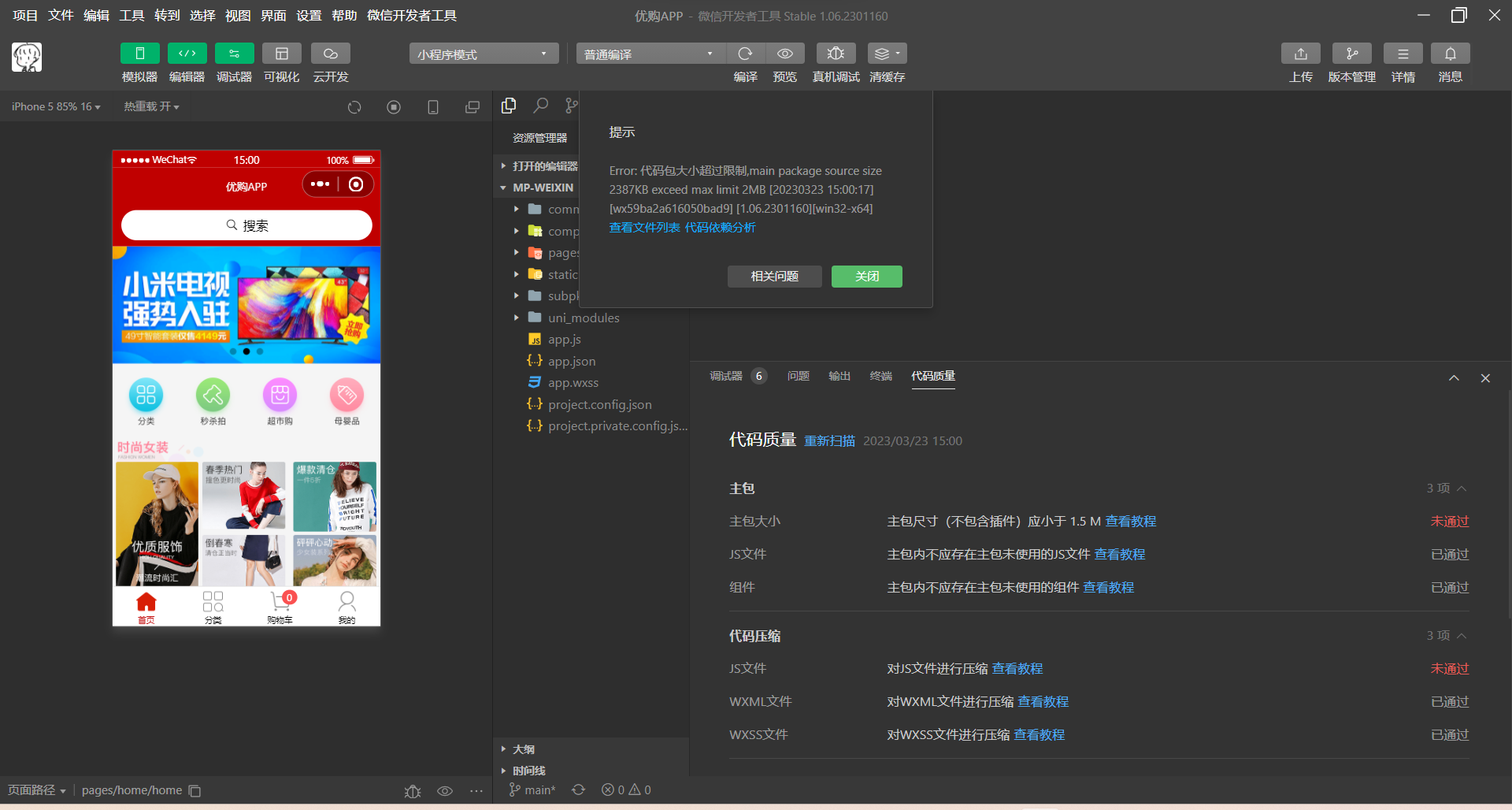Close the debug panel with X
This screenshot has height=810, width=1512.
pos(1485,378)
